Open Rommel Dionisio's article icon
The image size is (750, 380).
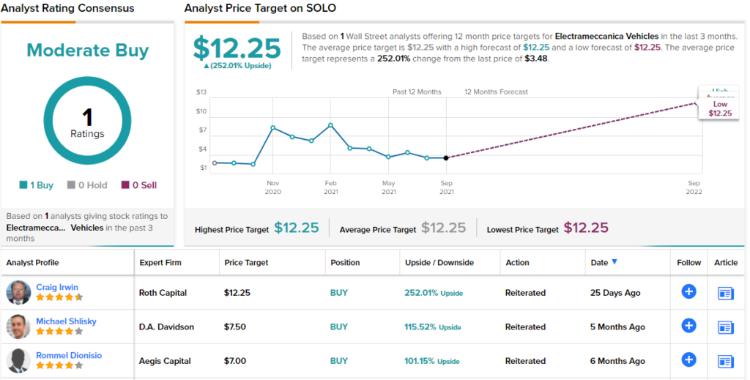point(726,361)
